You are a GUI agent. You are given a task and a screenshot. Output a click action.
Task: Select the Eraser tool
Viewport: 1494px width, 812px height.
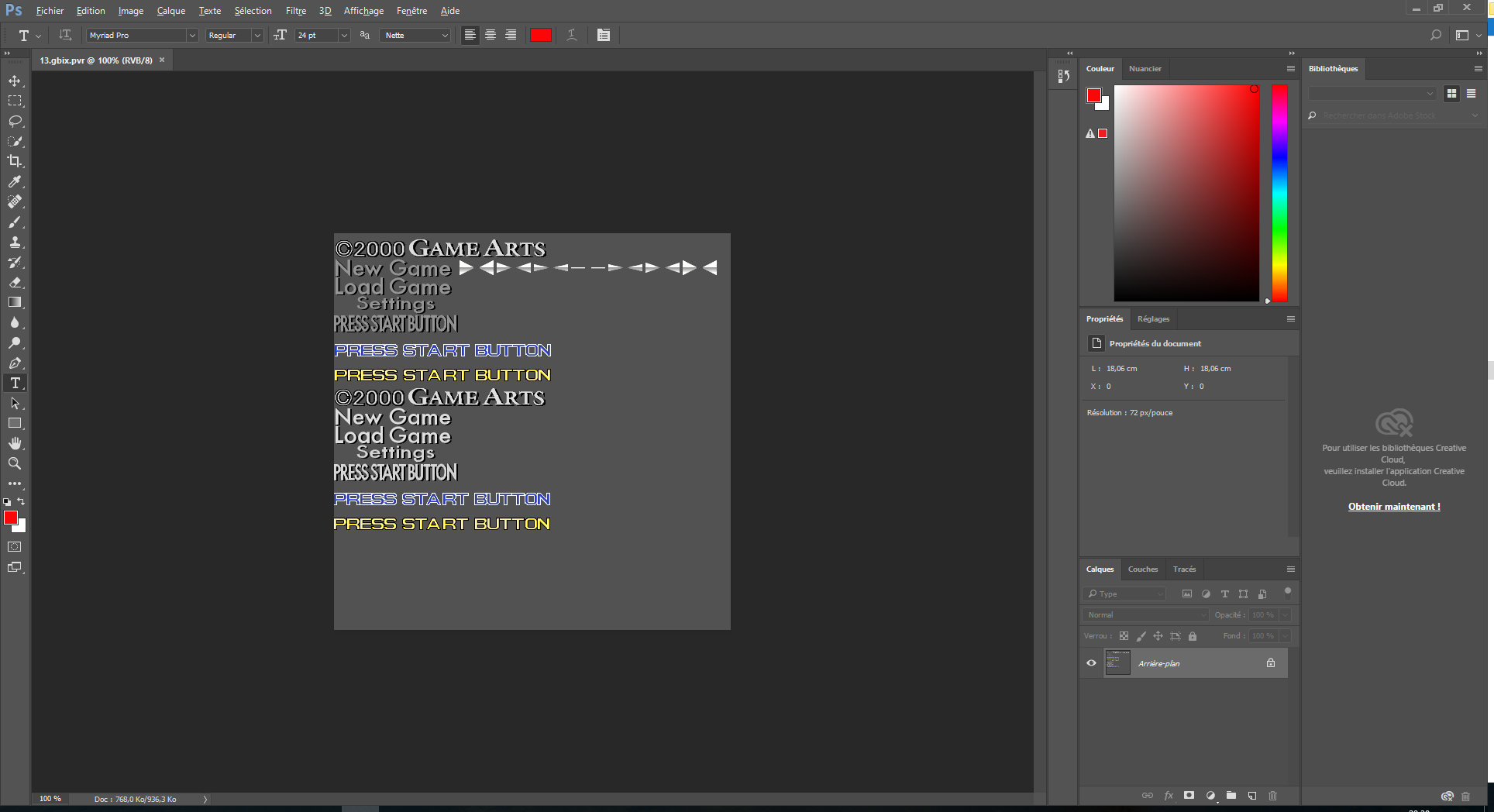coord(15,282)
